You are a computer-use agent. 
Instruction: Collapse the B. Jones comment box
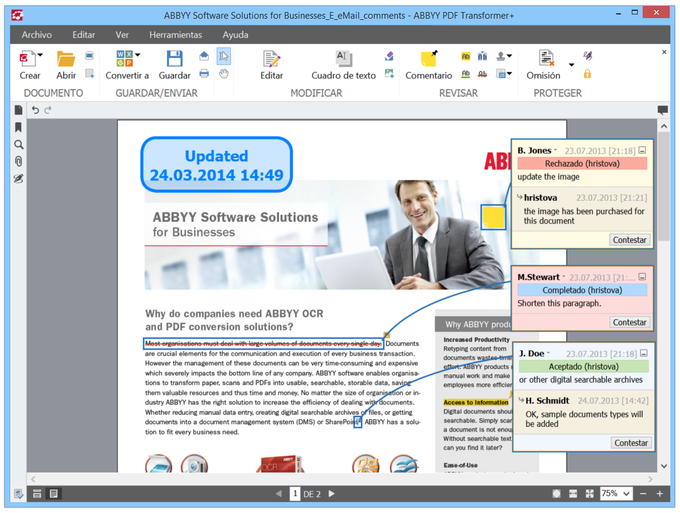point(642,150)
